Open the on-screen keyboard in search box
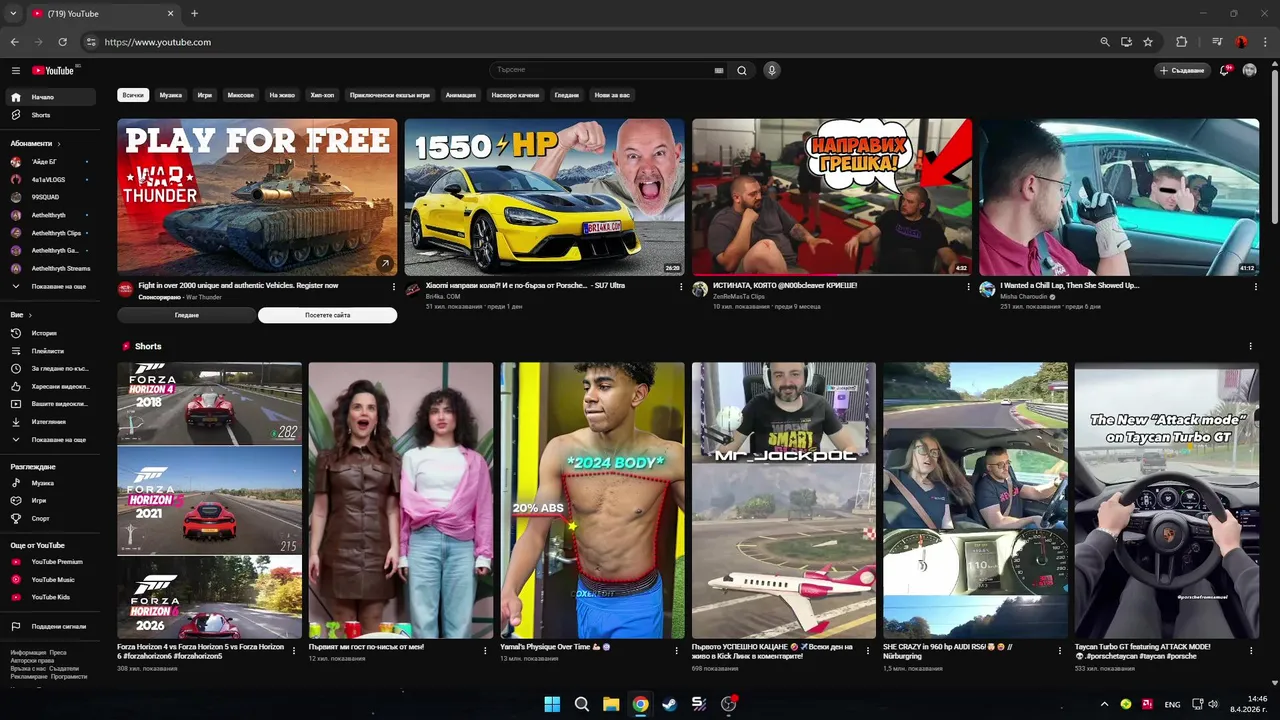Image resolution: width=1280 pixels, height=720 pixels. [x=718, y=71]
